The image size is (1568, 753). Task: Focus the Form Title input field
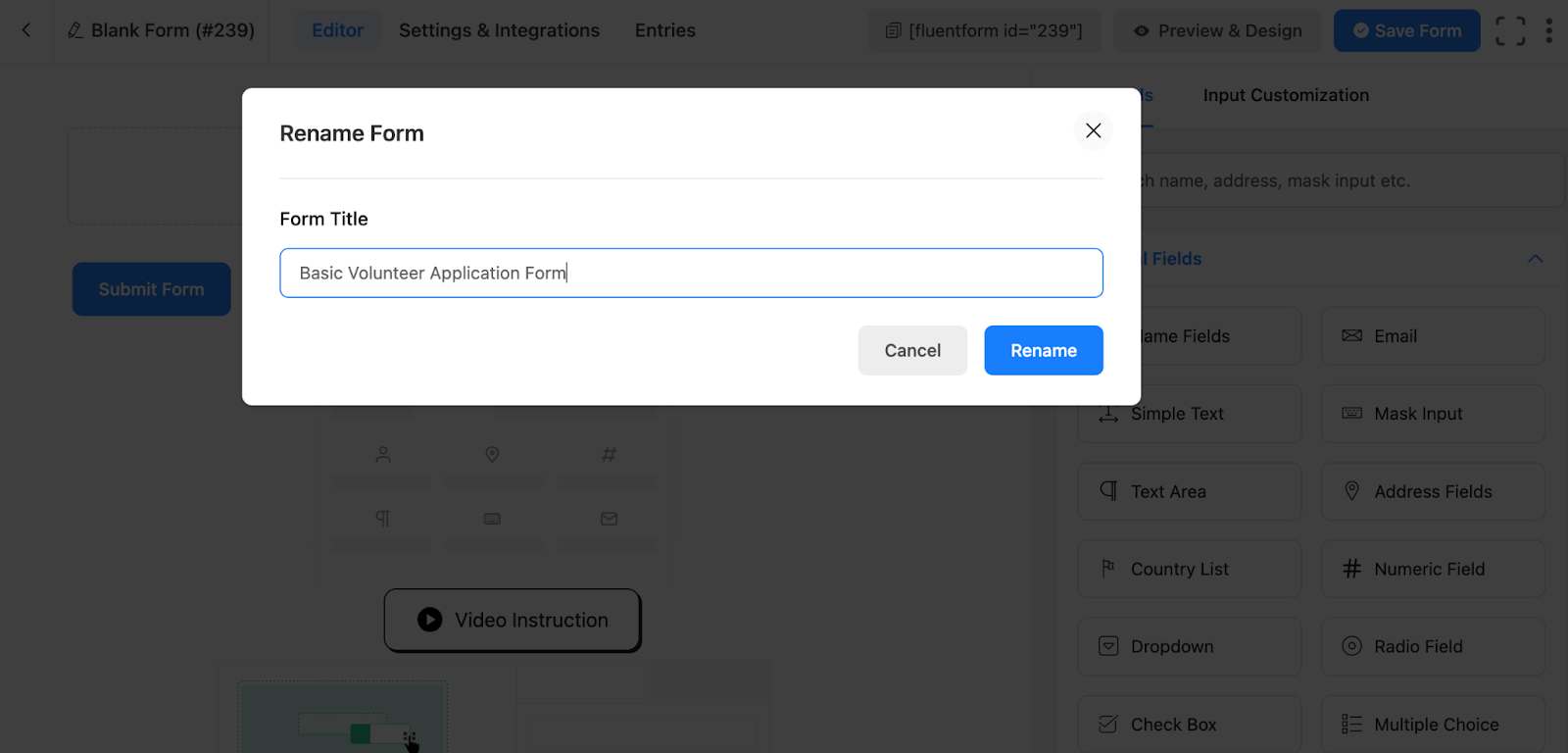(x=691, y=273)
